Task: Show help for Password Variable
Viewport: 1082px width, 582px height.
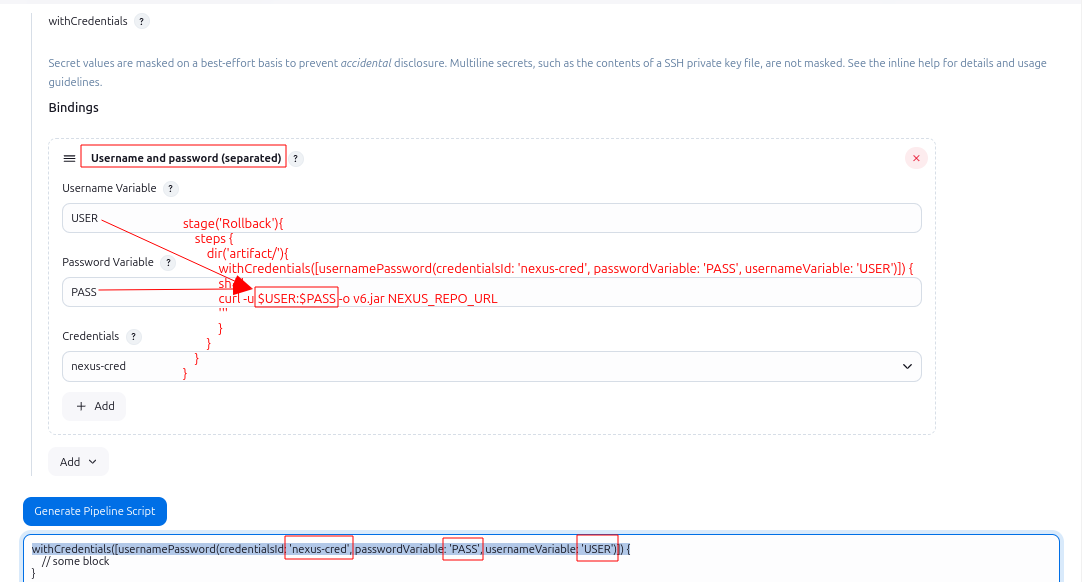Action: coord(168,262)
